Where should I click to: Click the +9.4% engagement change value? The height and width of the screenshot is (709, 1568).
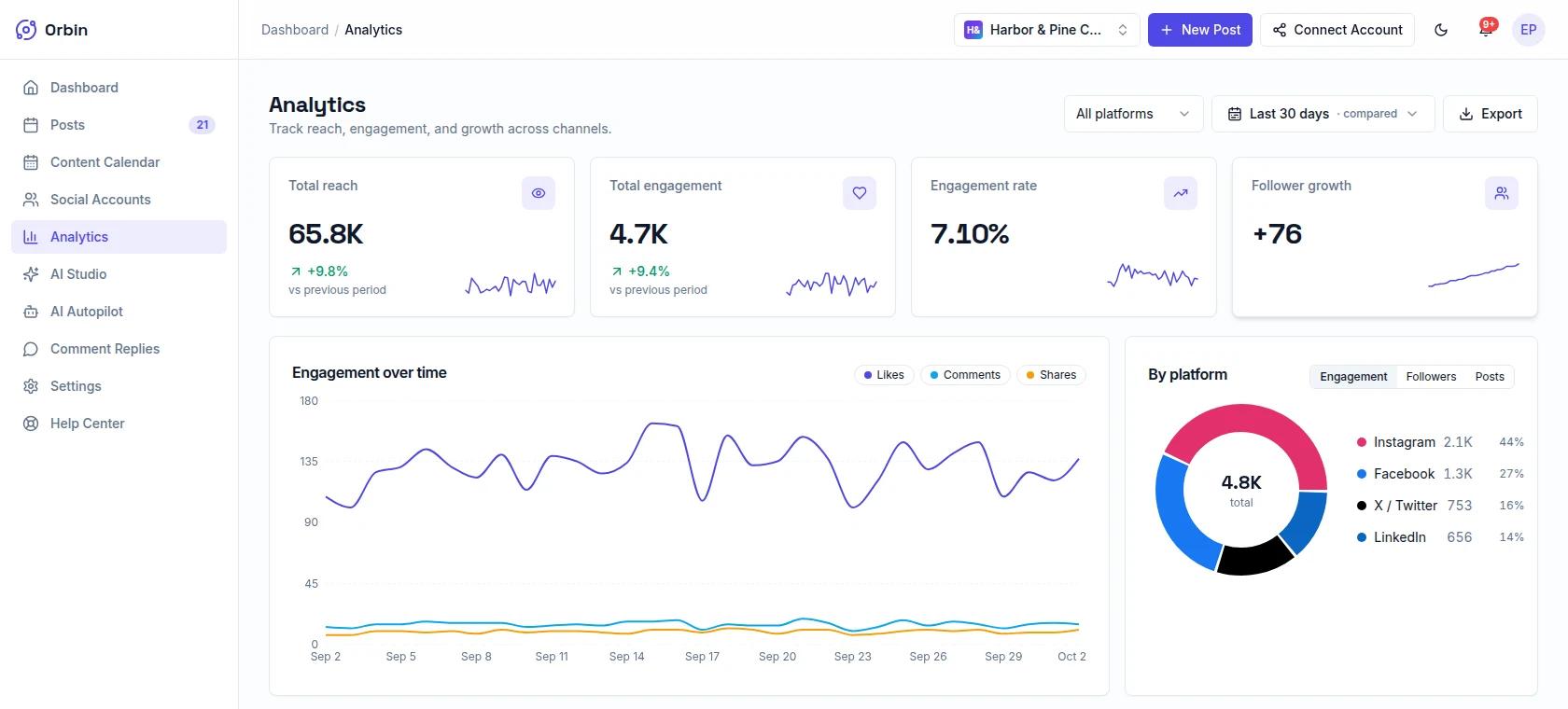[649, 271]
